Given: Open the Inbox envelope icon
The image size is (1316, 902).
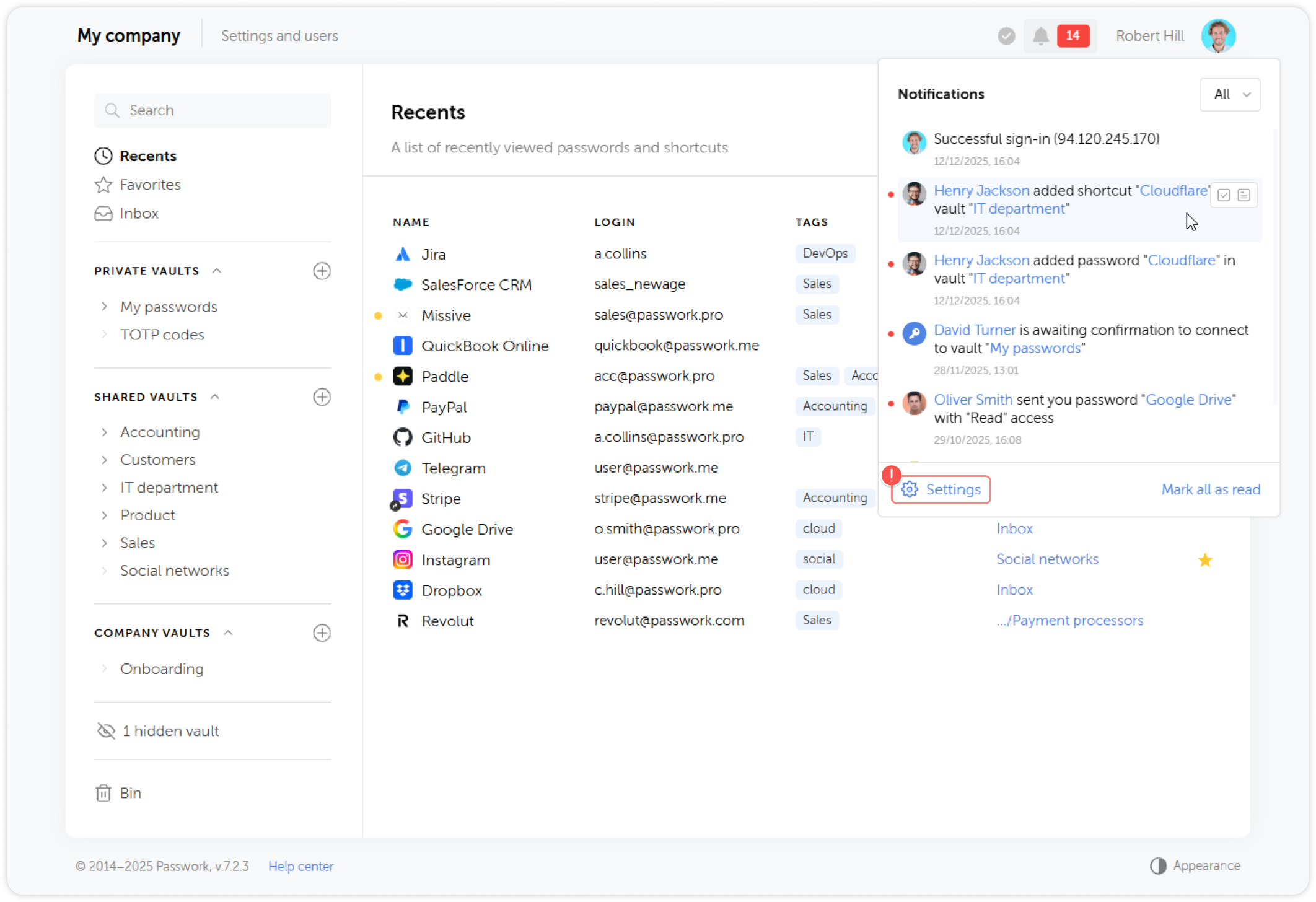Looking at the screenshot, I should [x=103, y=213].
